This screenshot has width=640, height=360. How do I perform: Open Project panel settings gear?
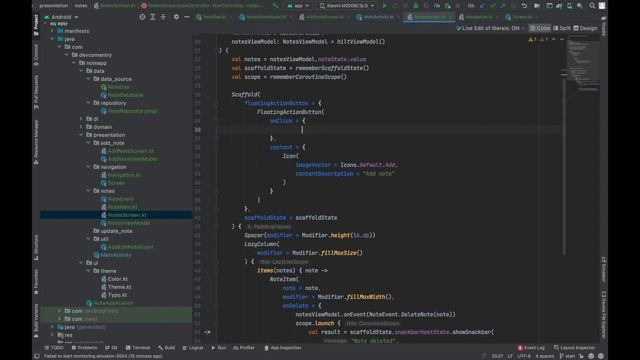(176, 17)
